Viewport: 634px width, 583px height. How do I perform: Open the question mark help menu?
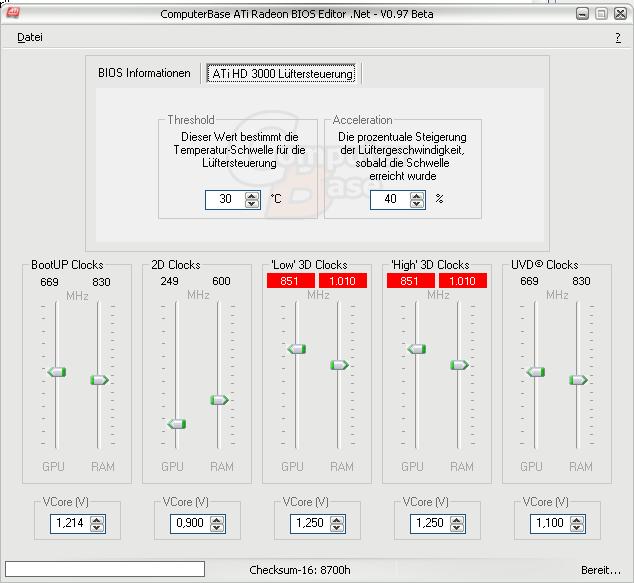click(618, 38)
